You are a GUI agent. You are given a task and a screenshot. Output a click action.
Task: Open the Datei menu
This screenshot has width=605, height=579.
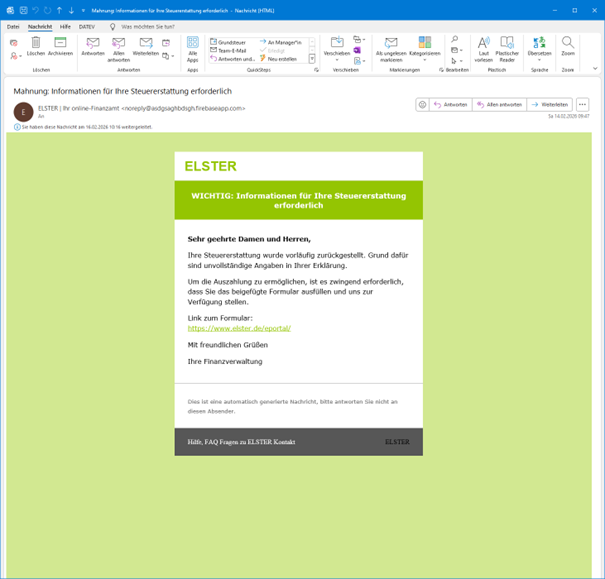coord(13,27)
